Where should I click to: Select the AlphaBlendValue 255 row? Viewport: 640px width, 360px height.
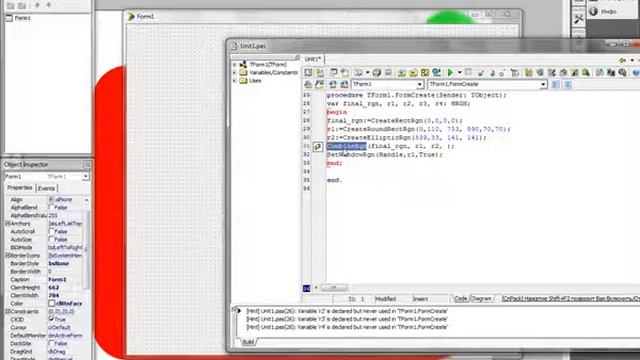tap(45, 216)
